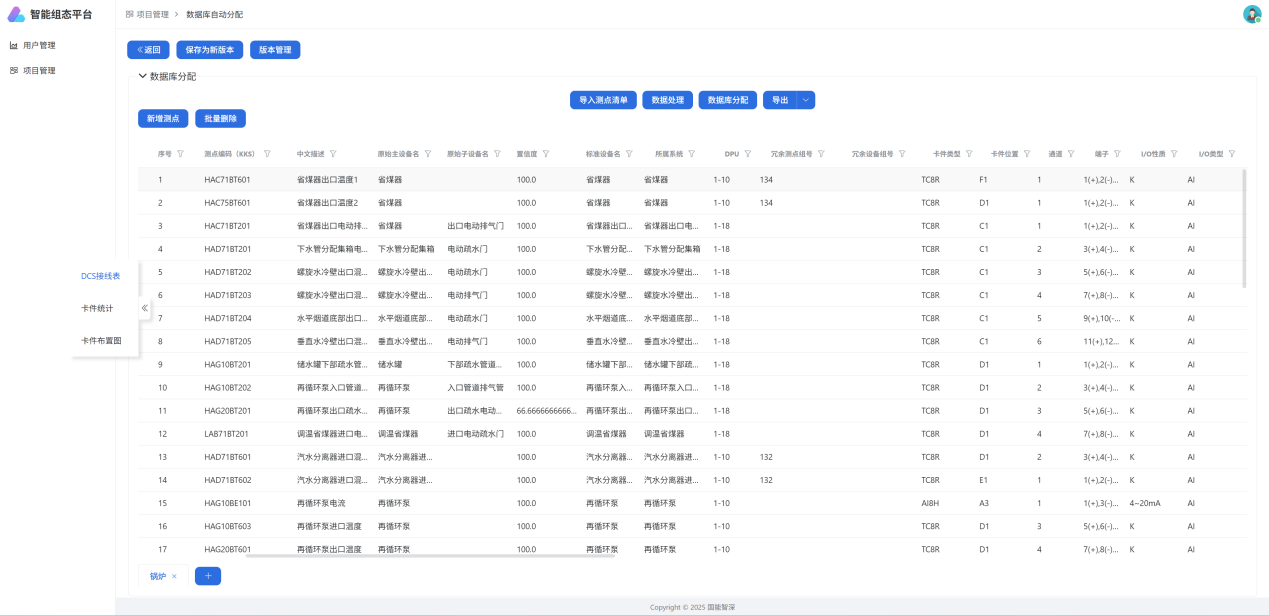
Task: Close the 锅炉 tab
Action: click(x=174, y=576)
